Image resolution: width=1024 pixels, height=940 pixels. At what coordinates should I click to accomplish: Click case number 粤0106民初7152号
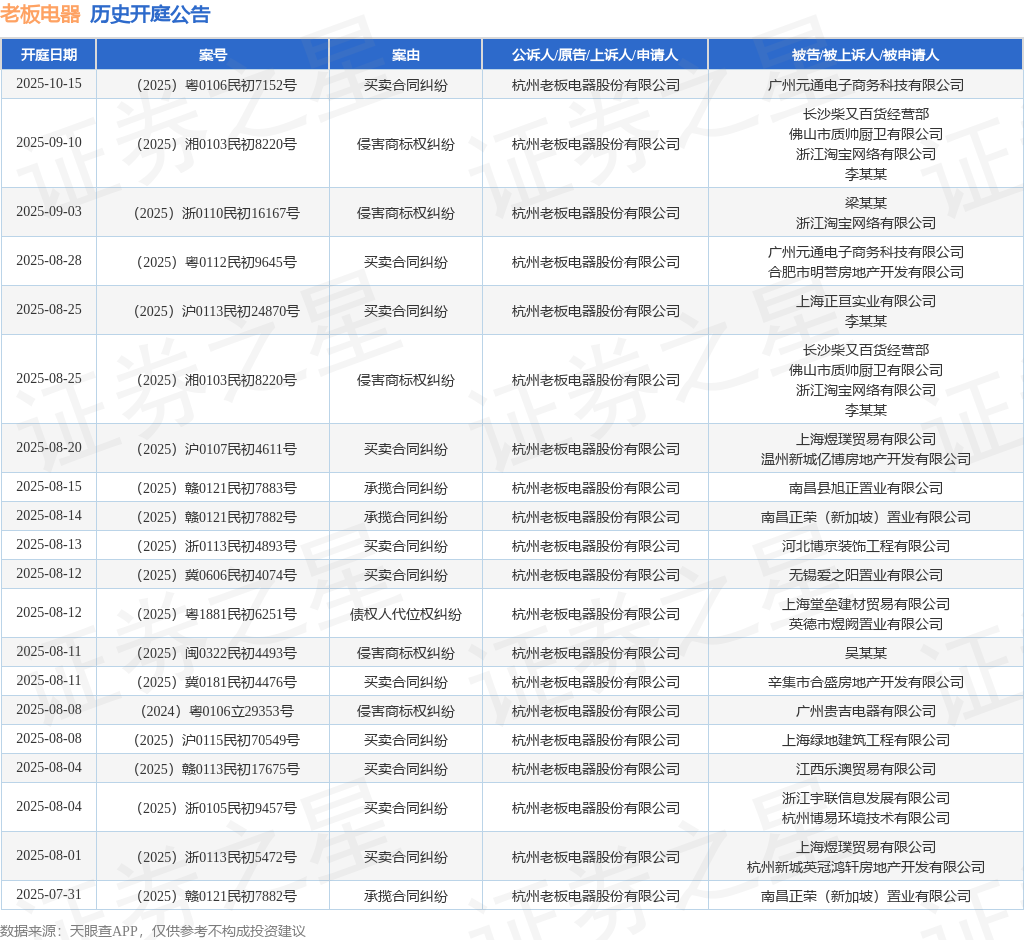click(x=217, y=85)
